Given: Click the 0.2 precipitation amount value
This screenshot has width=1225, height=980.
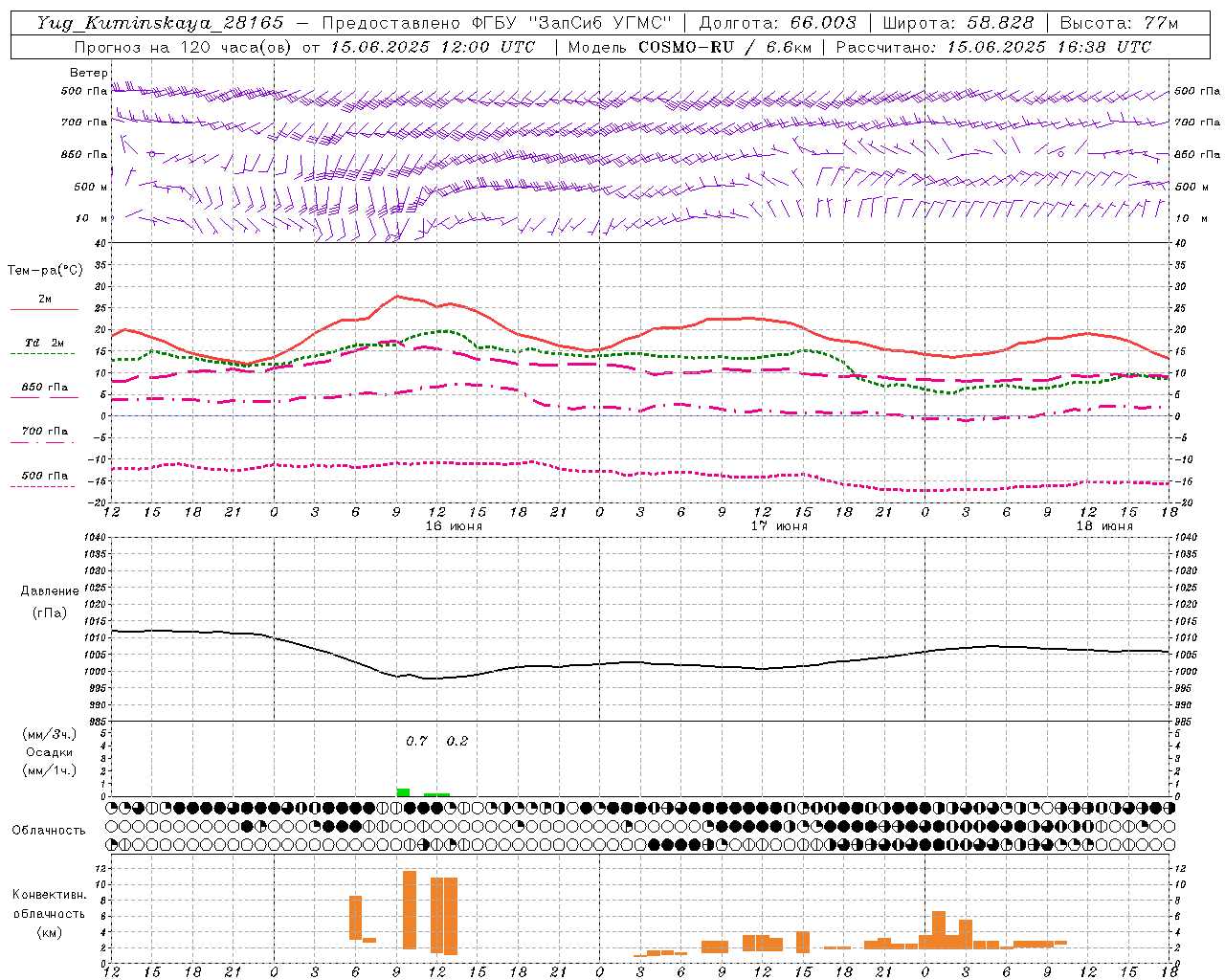Looking at the screenshot, I should pos(457,741).
